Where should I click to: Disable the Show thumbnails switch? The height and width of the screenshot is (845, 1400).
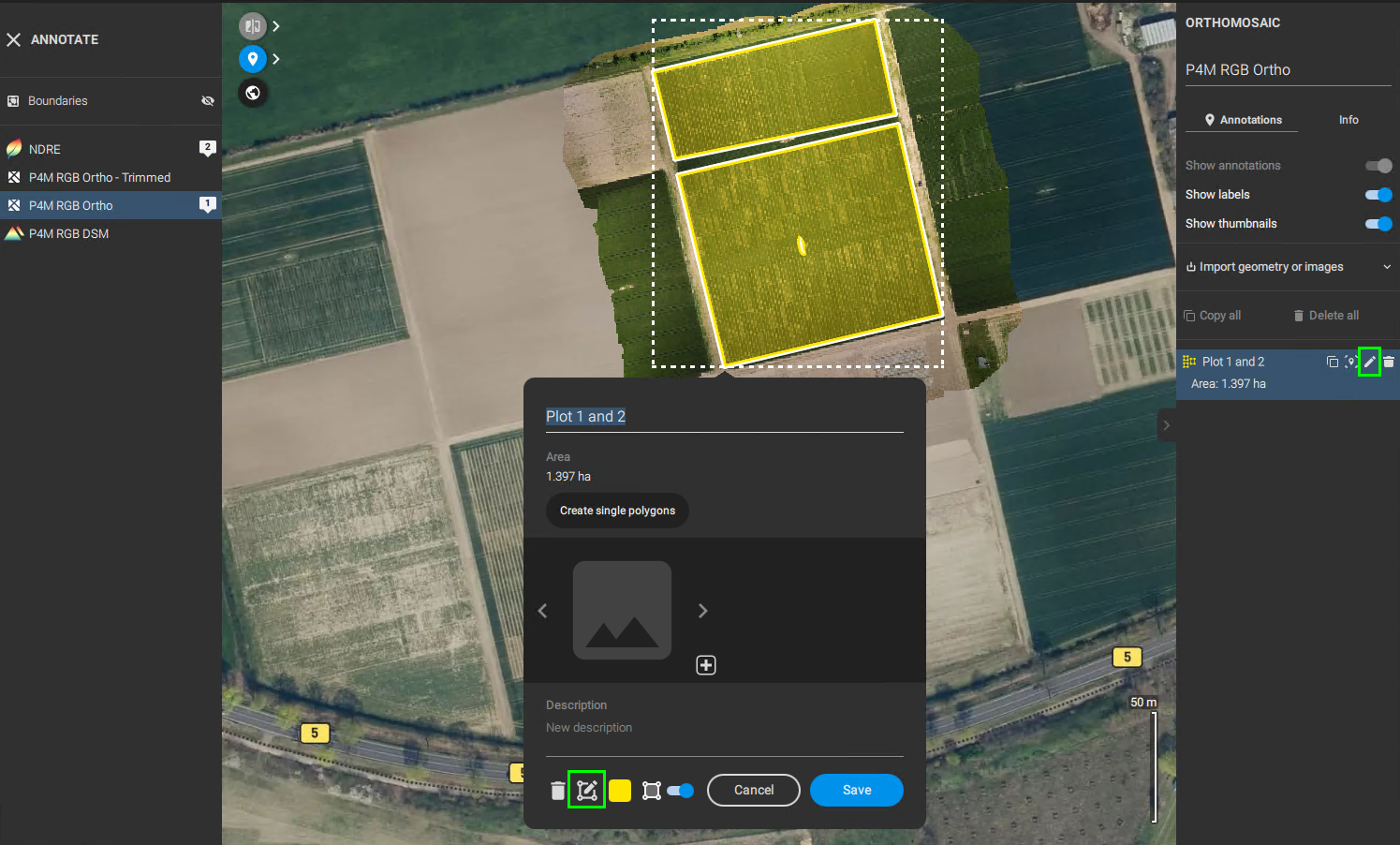1378,224
